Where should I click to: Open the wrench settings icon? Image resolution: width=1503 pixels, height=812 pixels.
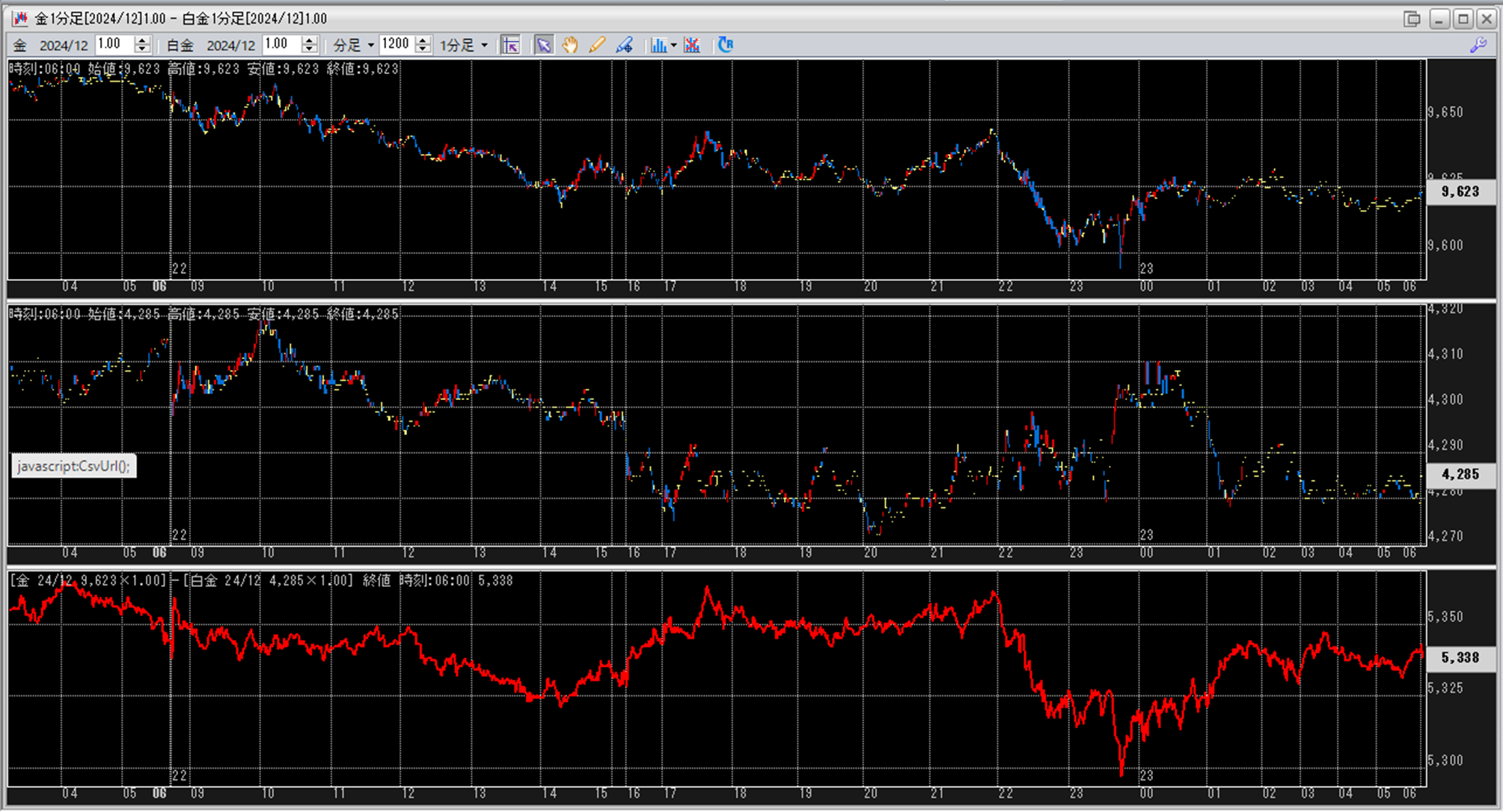tap(1478, 46)
